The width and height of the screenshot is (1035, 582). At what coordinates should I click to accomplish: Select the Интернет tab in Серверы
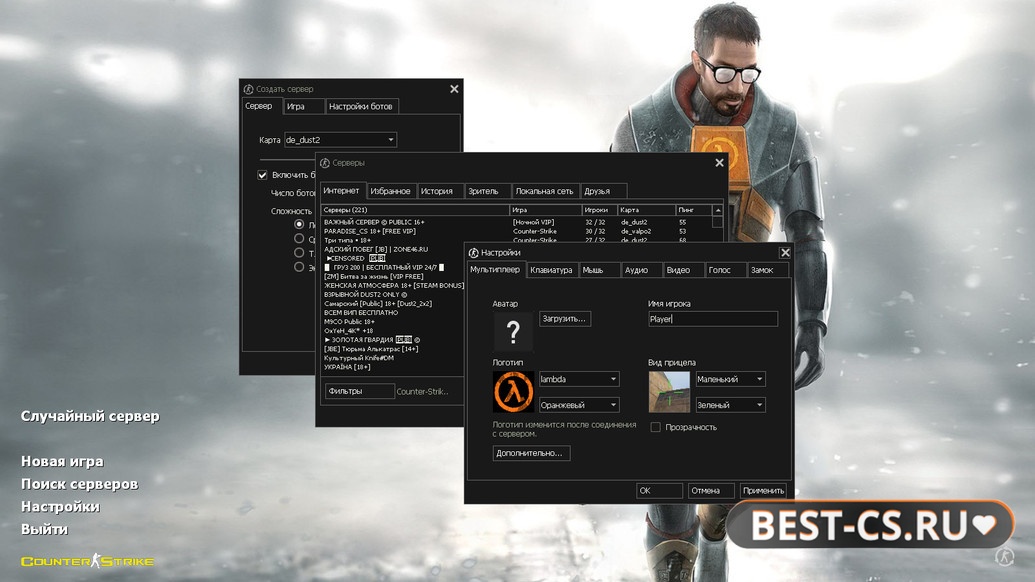[342, 191]
